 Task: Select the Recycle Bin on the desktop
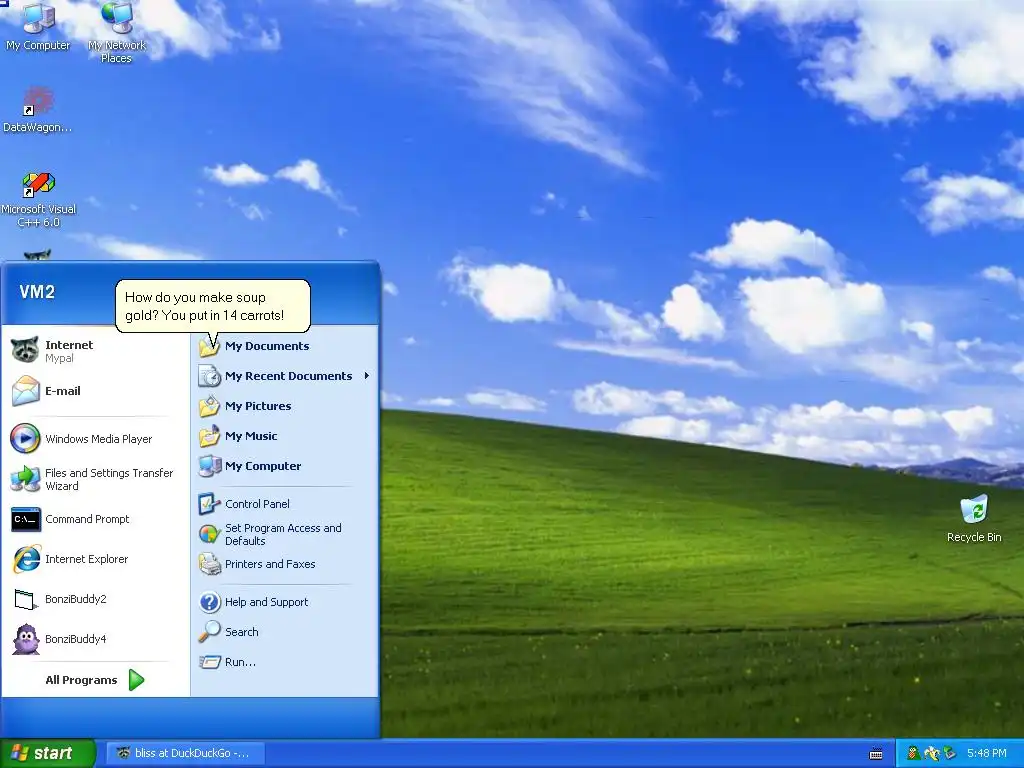974,519
